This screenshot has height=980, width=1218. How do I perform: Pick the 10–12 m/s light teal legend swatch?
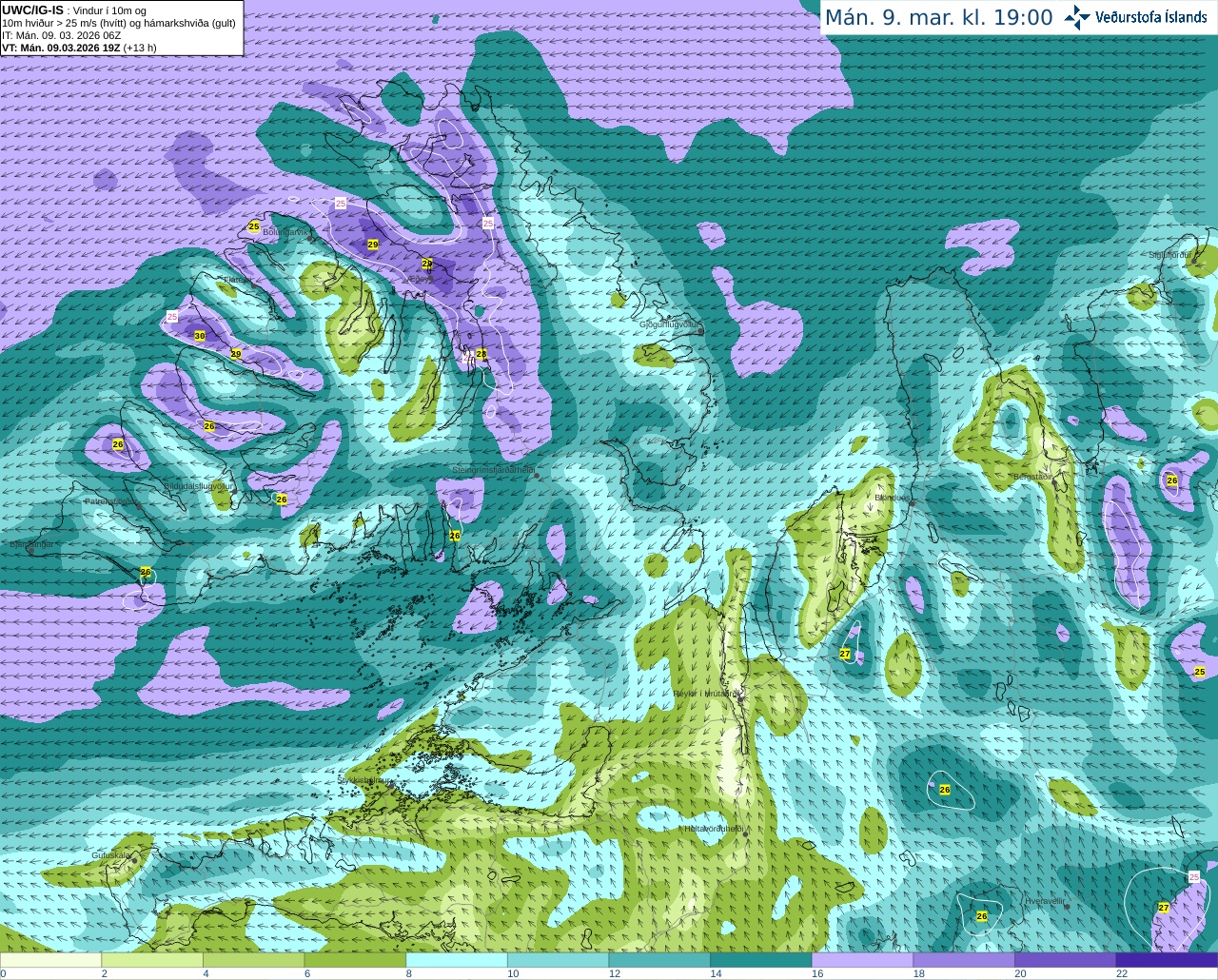click(x=559, y=960)
